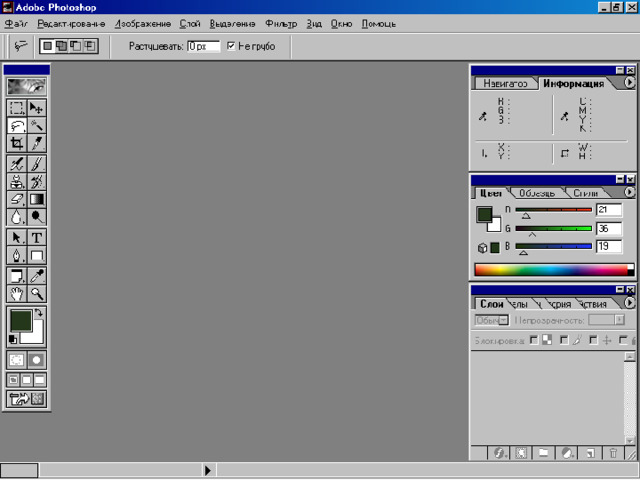The height and width of the screenshot is (480, 640).
Task: Switch to the Навигатор tab
Action: (x=505, y=84)
